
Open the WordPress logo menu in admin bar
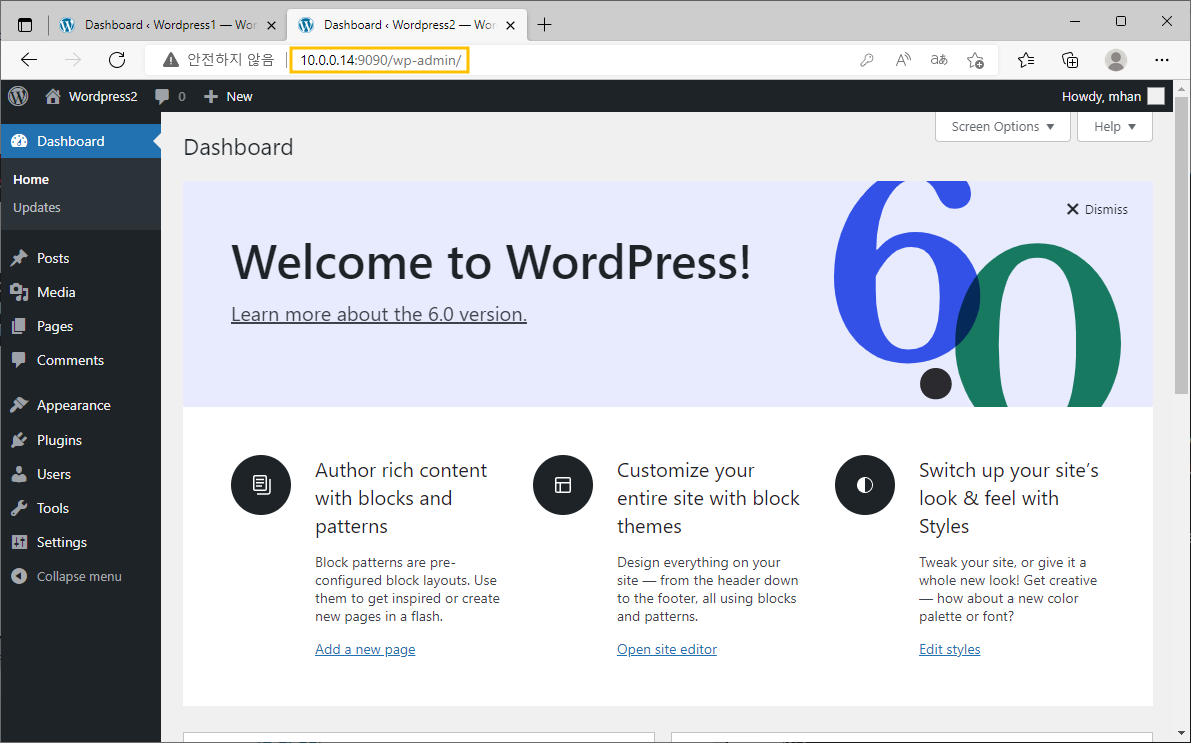point(18,96)
